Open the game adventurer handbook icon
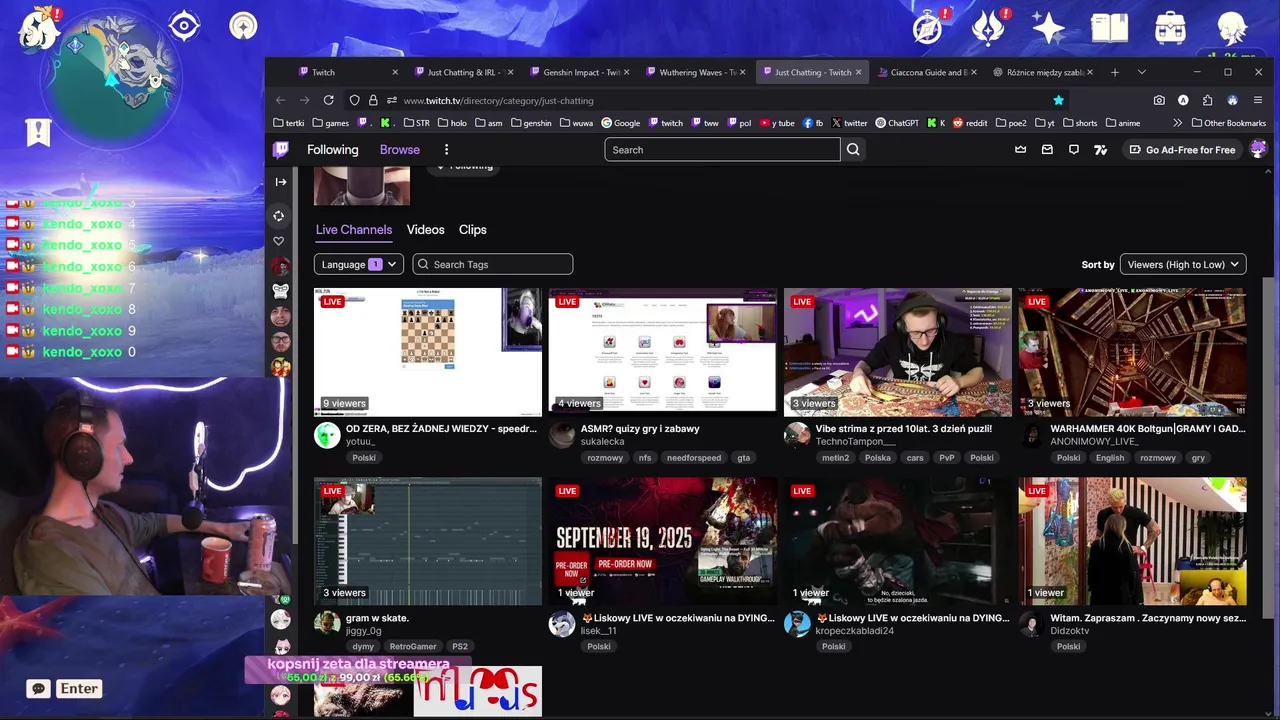 [x=1109, y=27]
